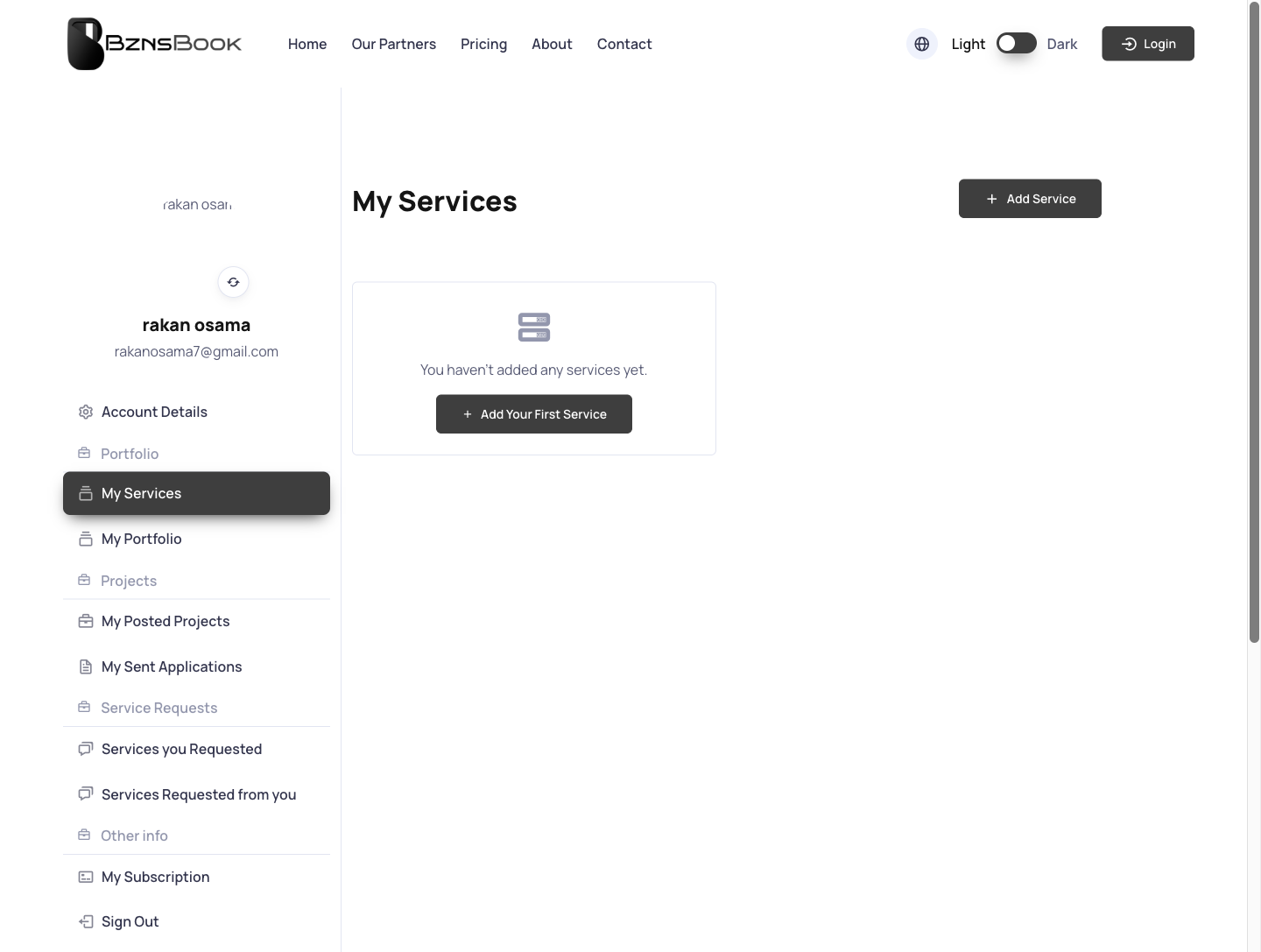
Task: Click the profile picture refresh icon
Action: [x=234, y=282]
